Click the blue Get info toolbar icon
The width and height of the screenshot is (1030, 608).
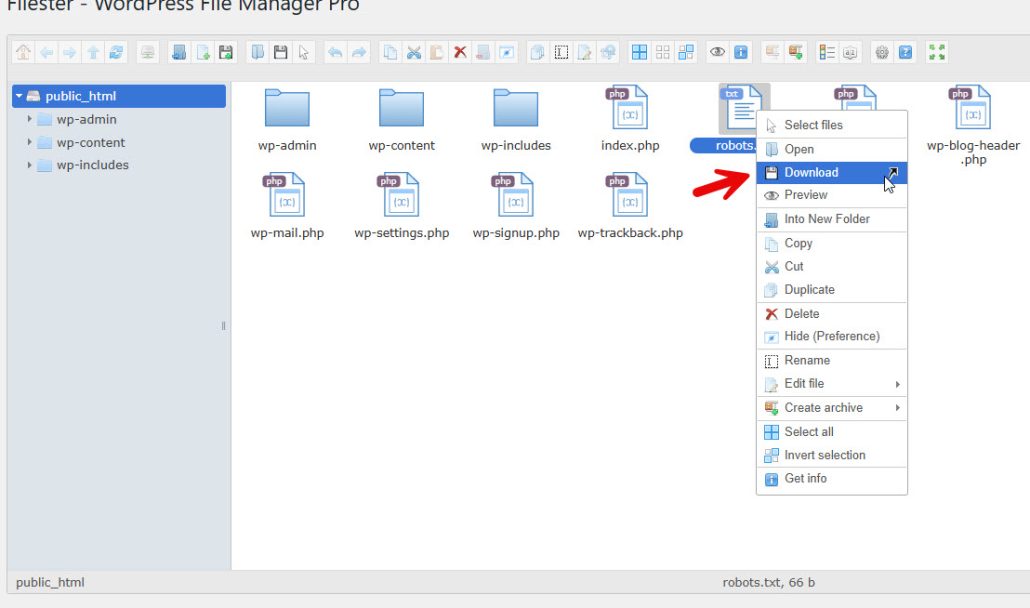point(740,53)
